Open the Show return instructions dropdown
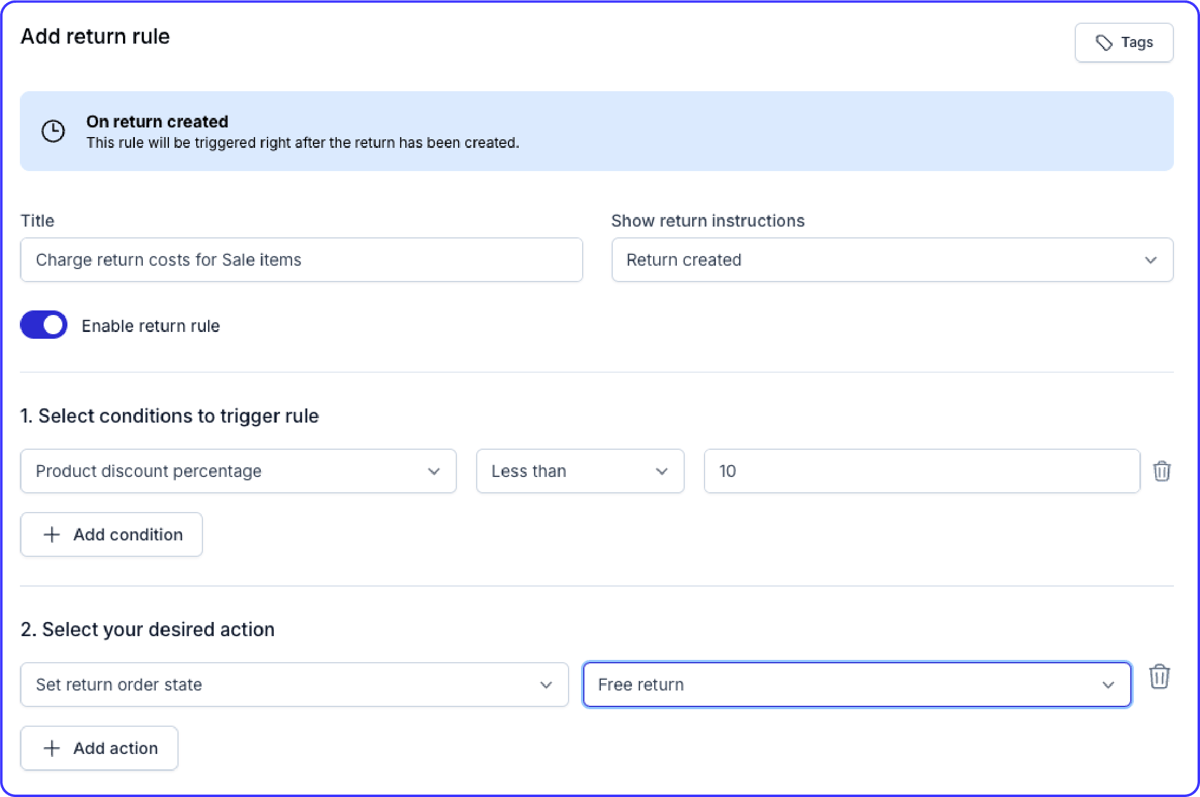This screenshot has height=797, width=1200. coord(892,260)
